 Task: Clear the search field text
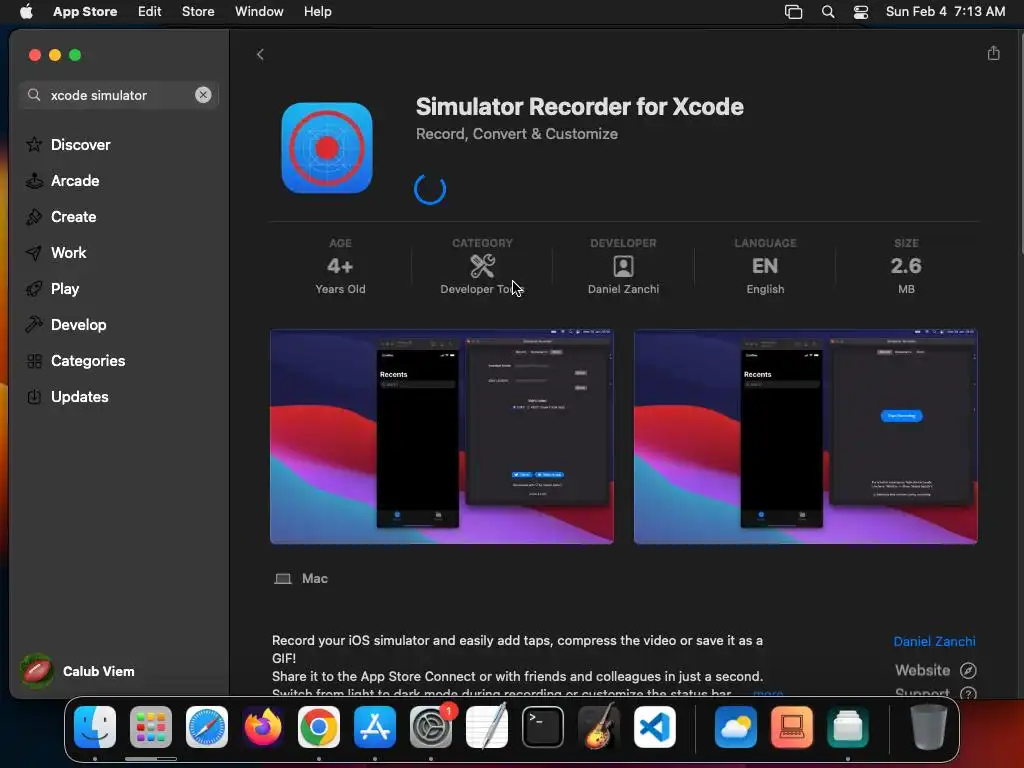tap(203, 95)
